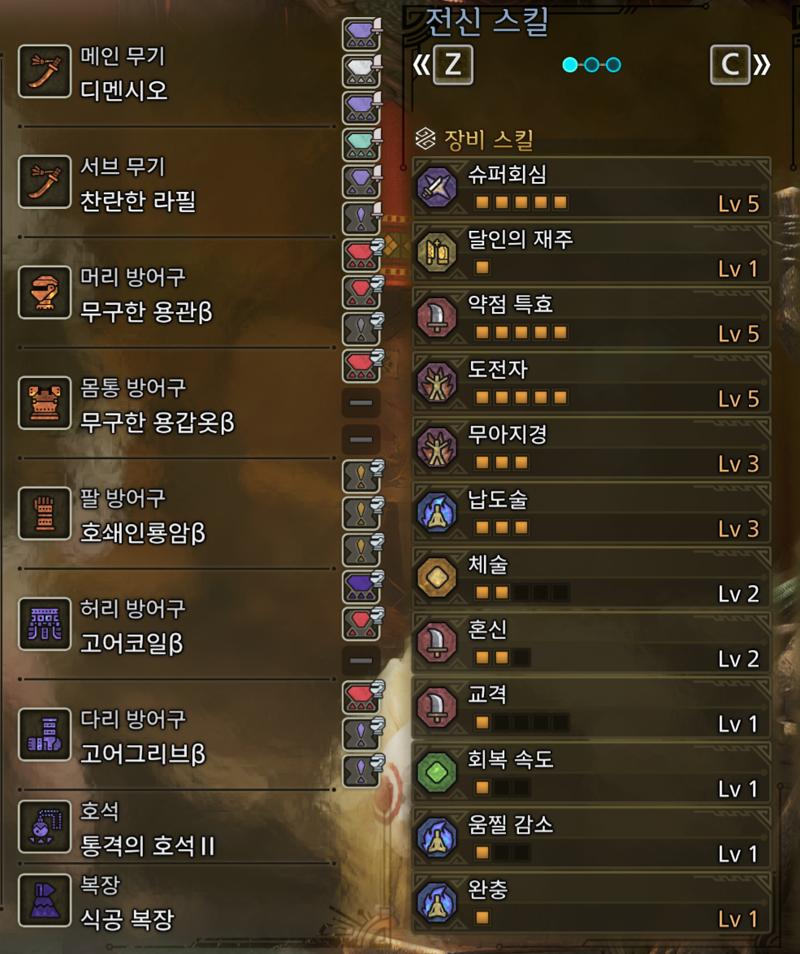Click the leg armor 고어그리브β icon

[x=44, y=734]
